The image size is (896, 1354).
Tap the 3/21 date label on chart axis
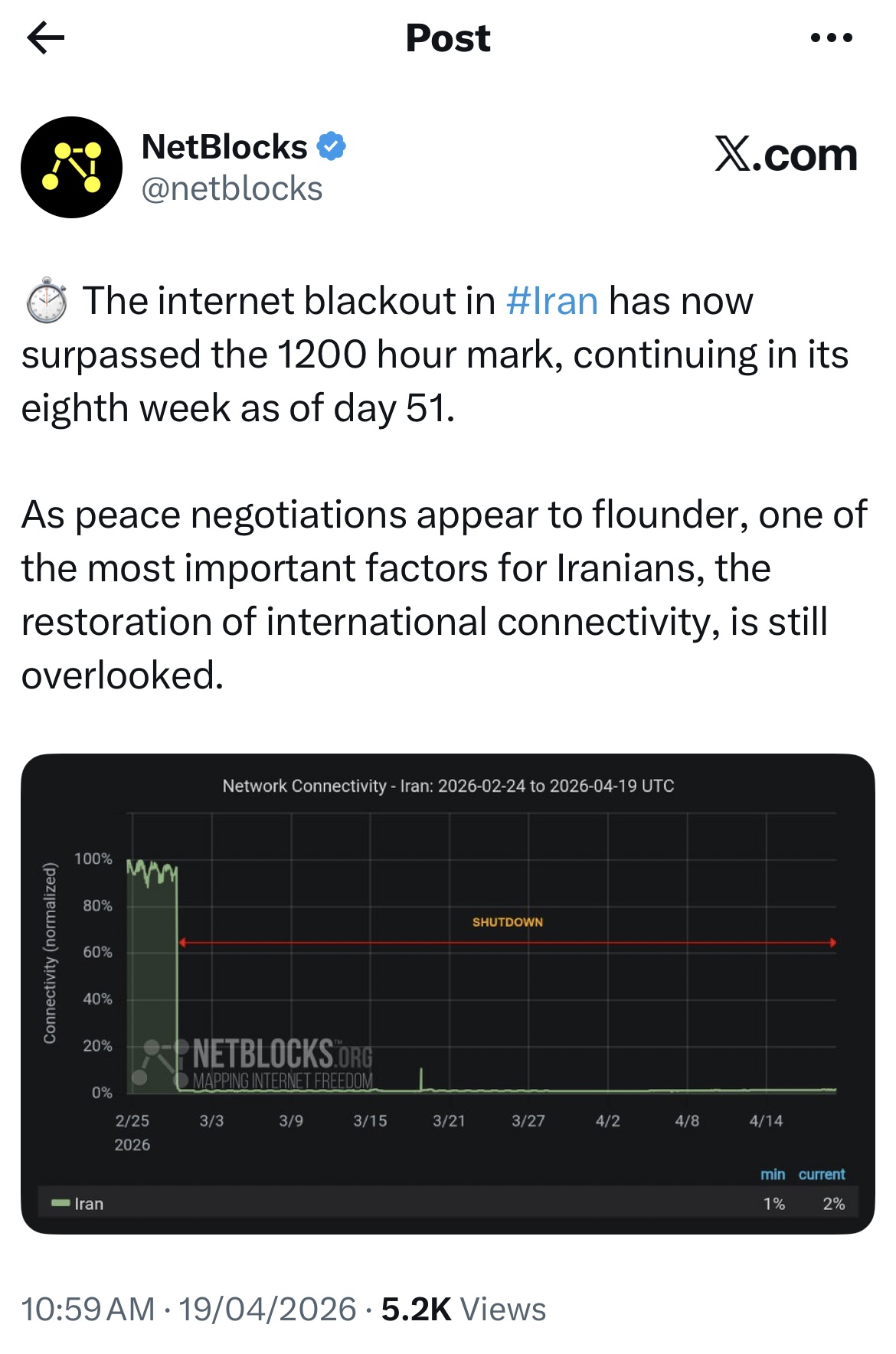[449, 1120]
